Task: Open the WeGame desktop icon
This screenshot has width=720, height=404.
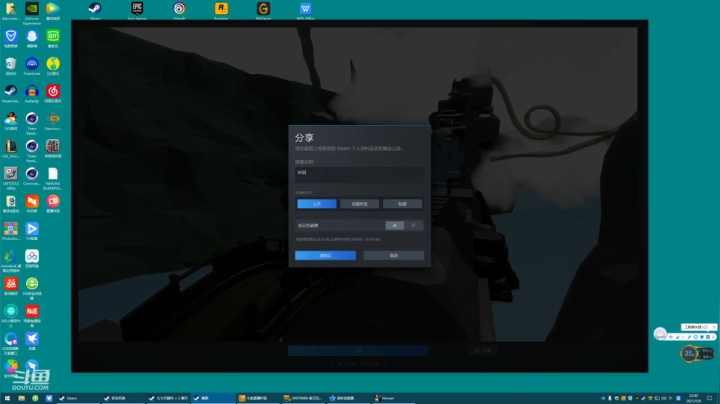Action: click(x=263, y=11)
